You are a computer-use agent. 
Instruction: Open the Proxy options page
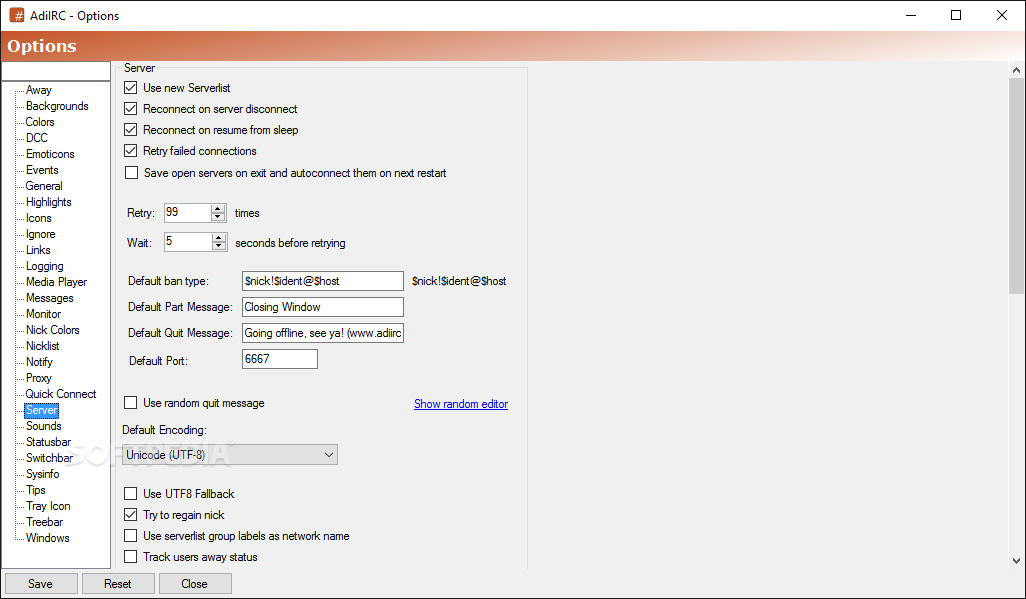(x=39, y=378)
